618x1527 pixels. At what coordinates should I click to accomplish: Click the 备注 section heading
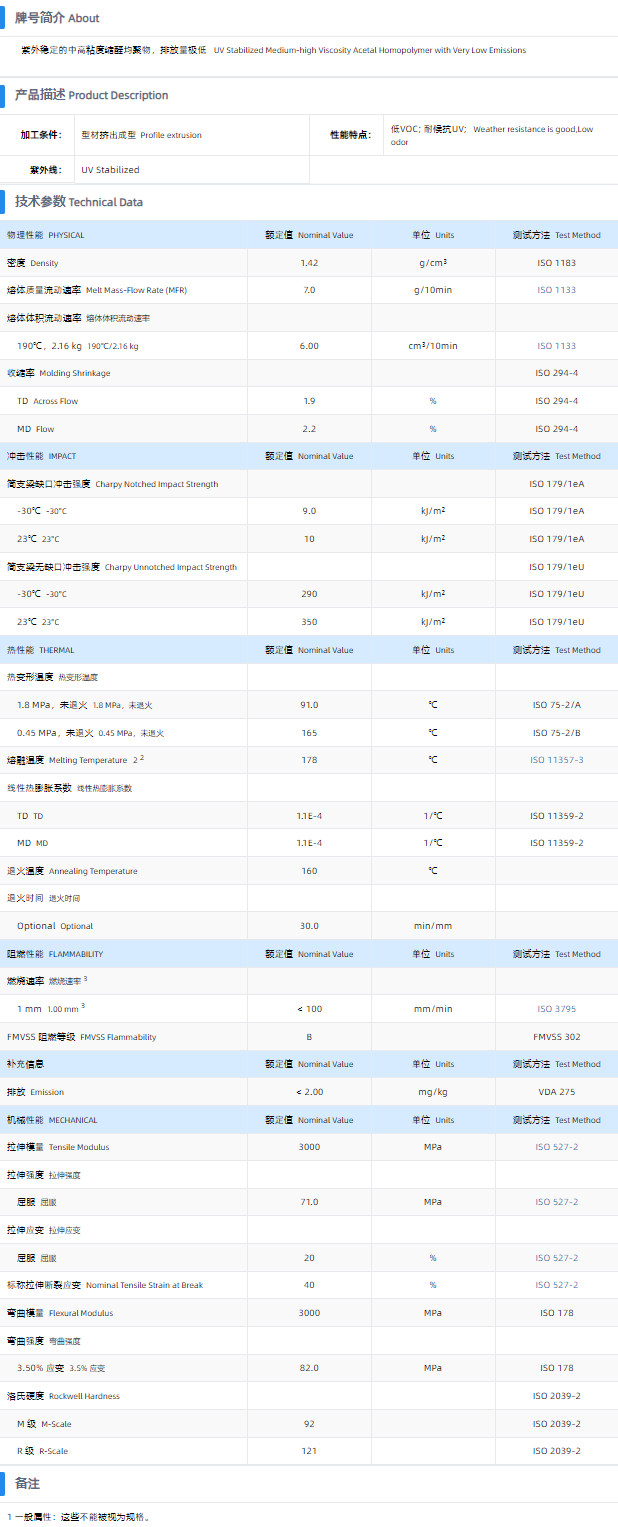(x=28, y=1483)
